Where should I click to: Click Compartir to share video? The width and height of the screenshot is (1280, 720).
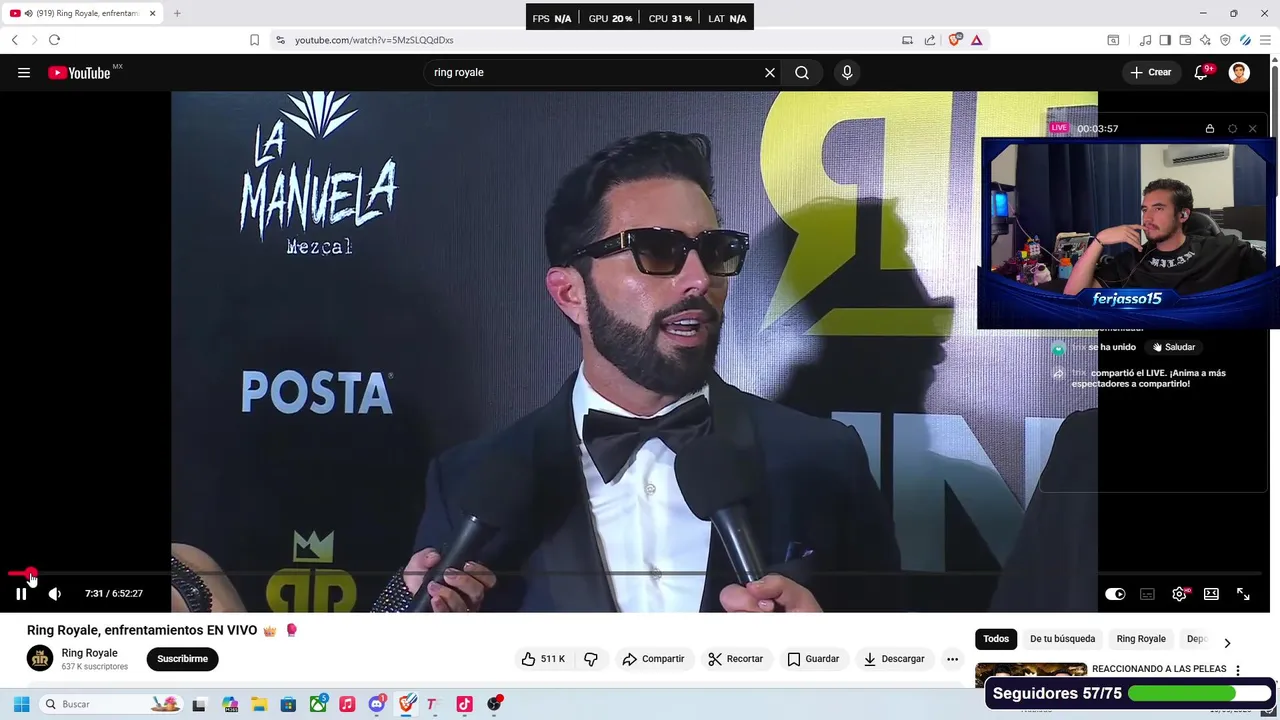click(x=653, y=659)
